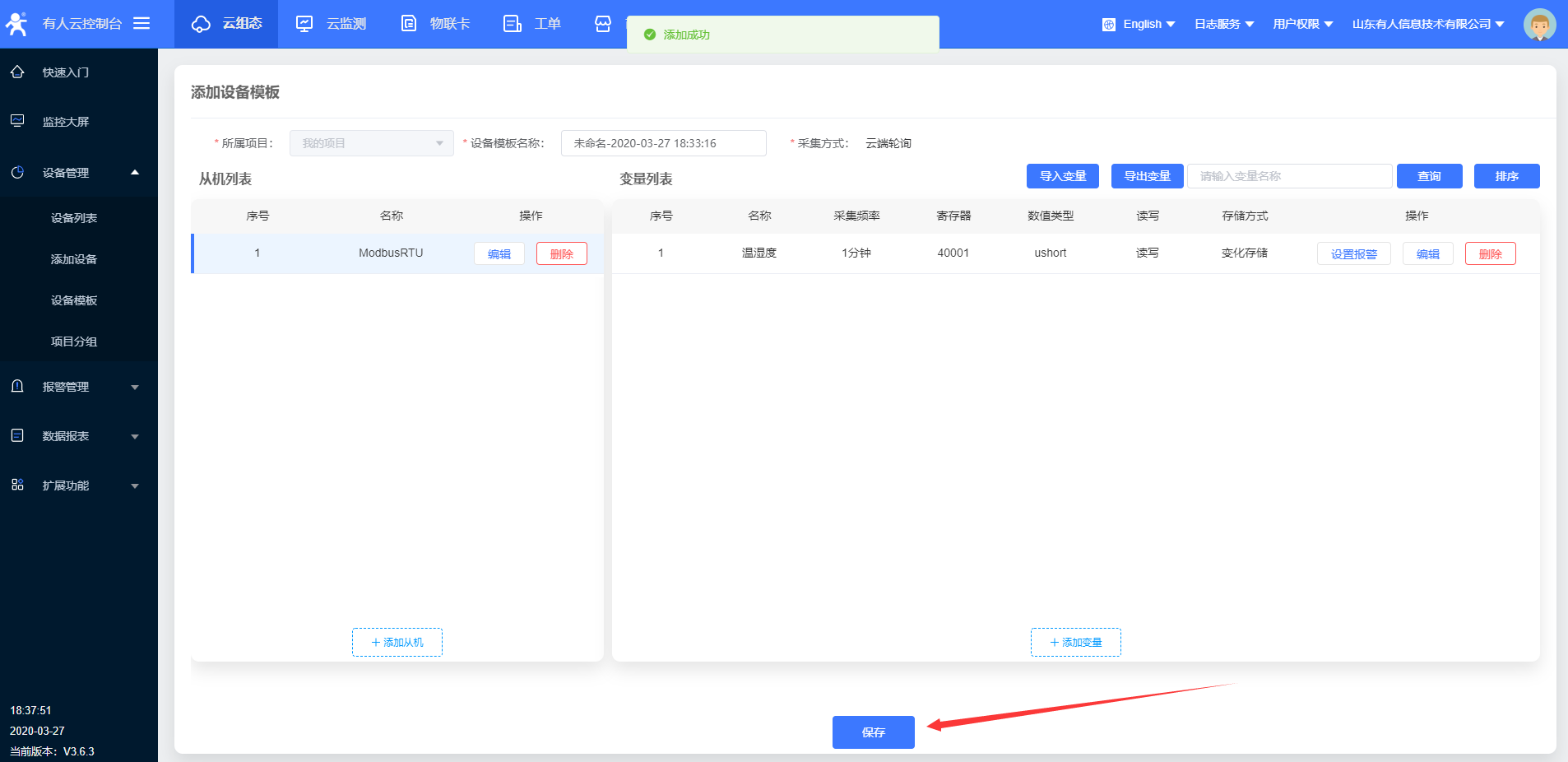
Task: Click the monitoring big screen icon
Action: coord(17,121)
